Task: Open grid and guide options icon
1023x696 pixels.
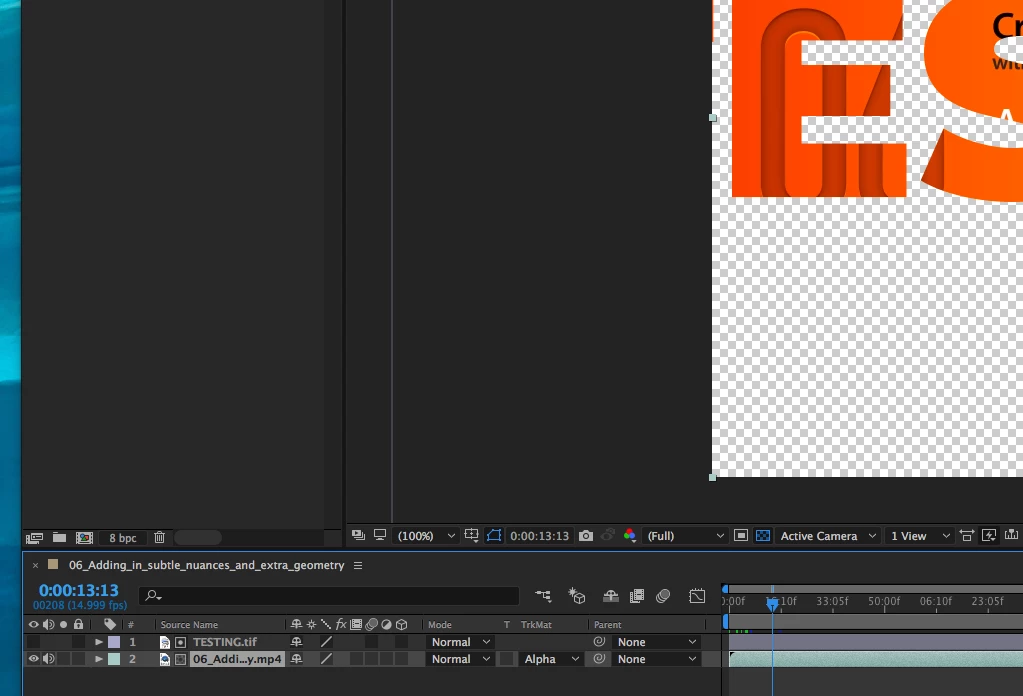Action: [x=471, y=536]
